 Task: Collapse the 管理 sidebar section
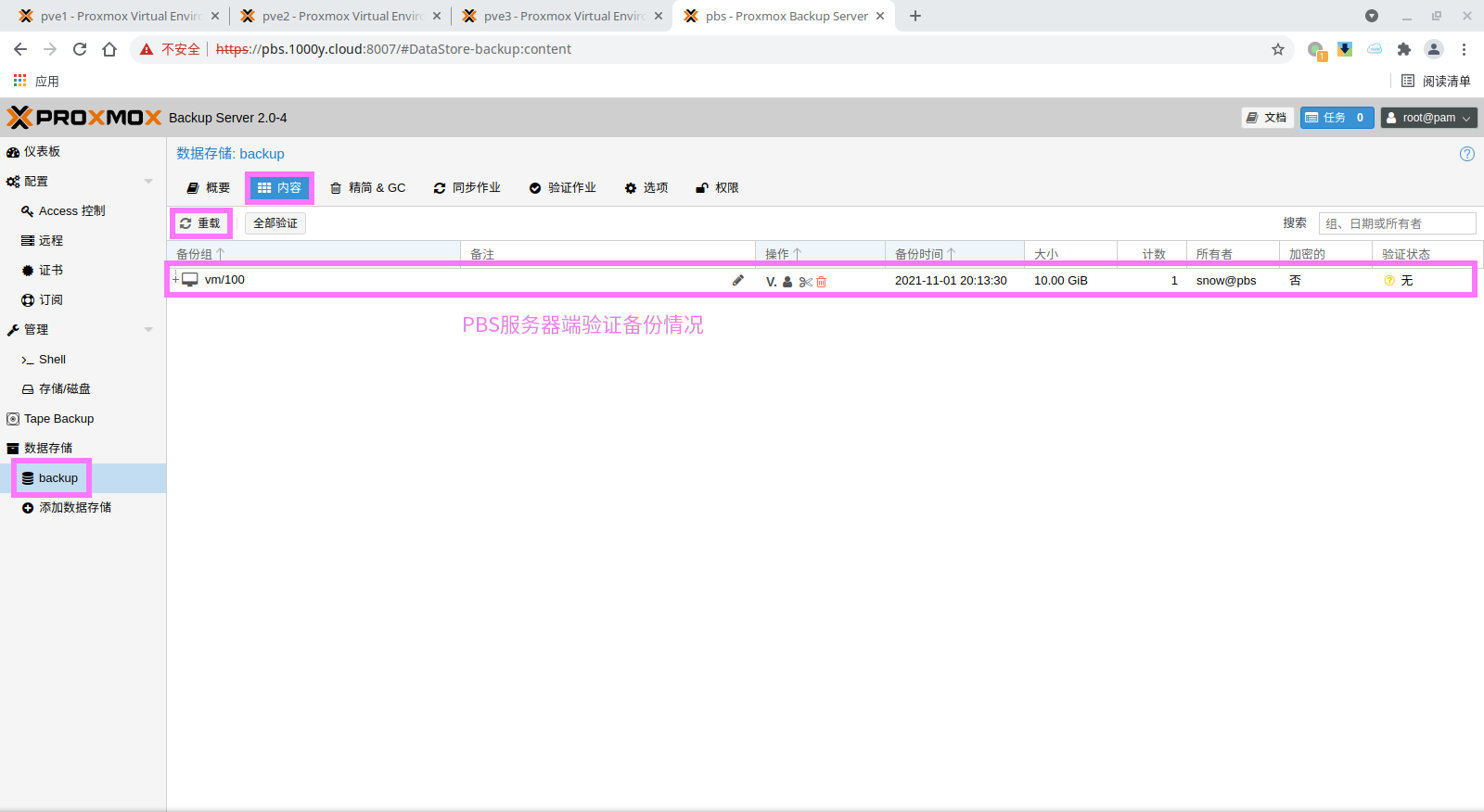[x=148, y=330]
